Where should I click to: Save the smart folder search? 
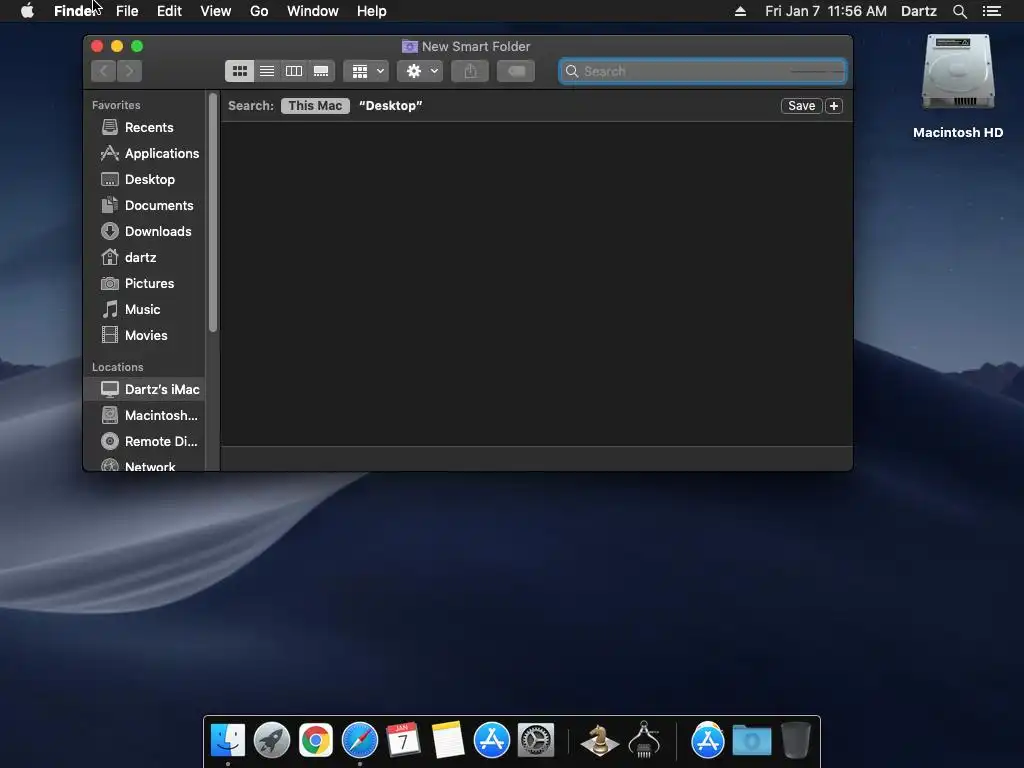[x=801, y=106]
